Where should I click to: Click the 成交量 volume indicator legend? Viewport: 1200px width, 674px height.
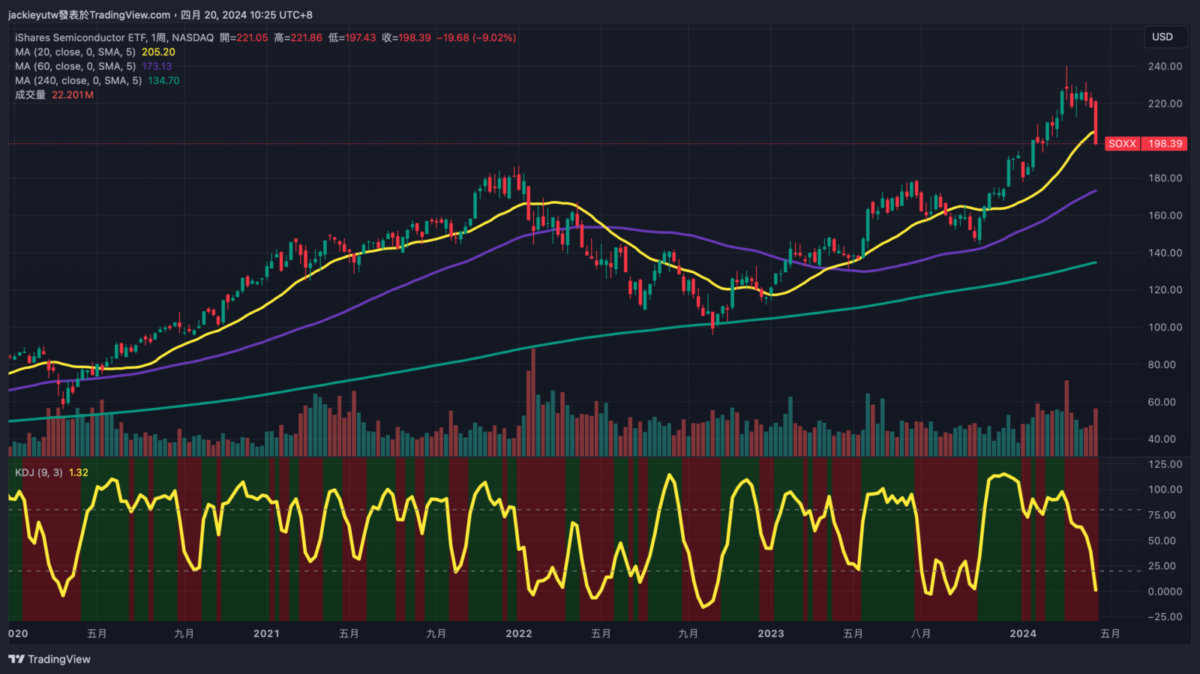coord(30,94)
